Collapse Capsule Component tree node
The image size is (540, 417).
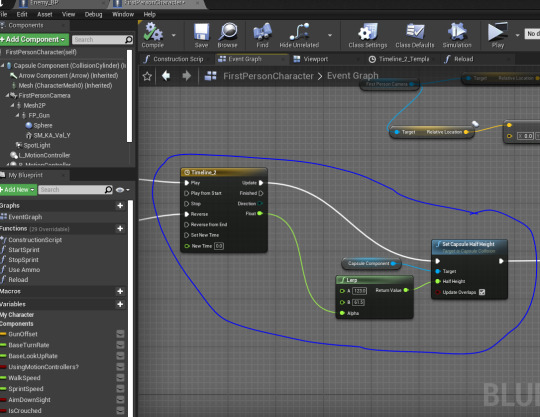click(3, 65)
